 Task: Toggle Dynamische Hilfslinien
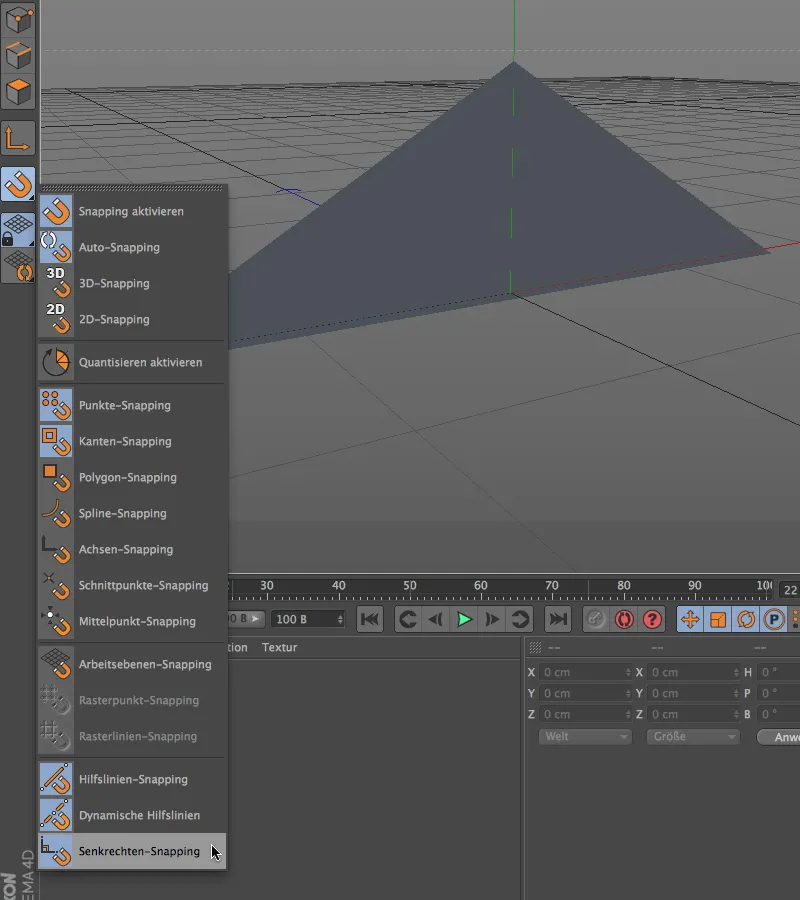[132, 816]
